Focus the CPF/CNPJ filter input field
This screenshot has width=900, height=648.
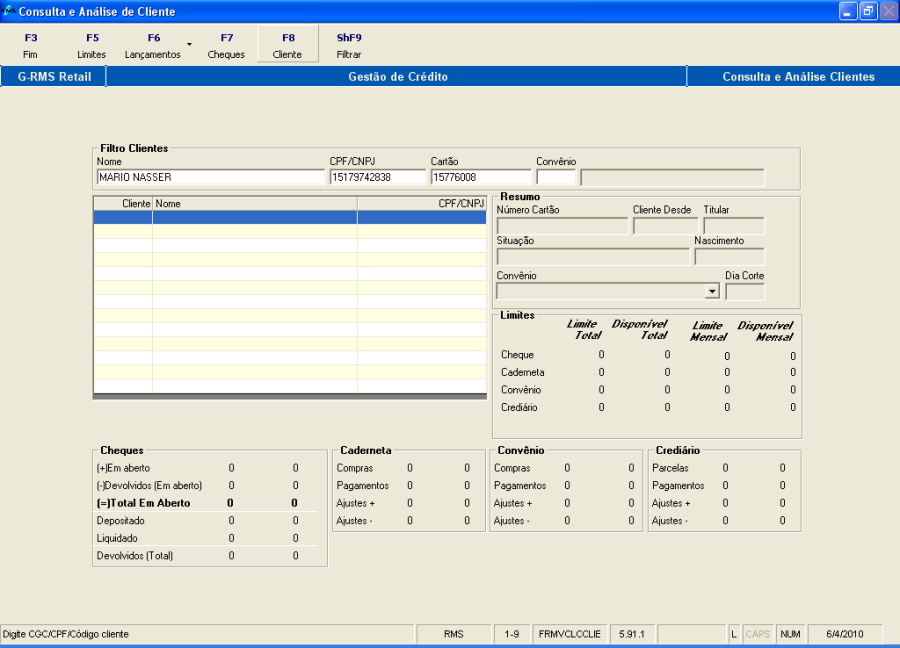pos(378,177)
